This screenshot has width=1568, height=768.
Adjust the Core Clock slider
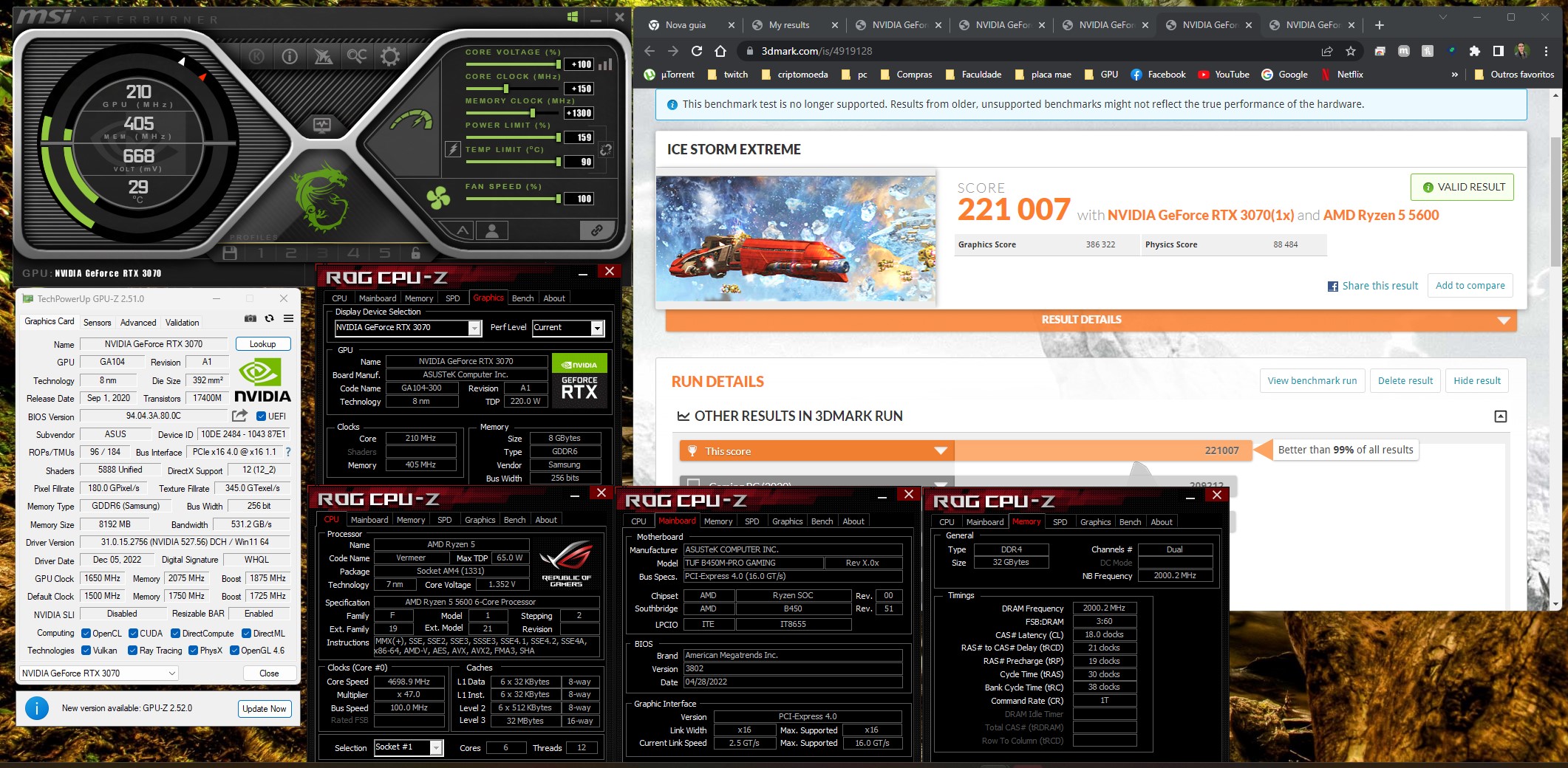click(x=511, y=89)
